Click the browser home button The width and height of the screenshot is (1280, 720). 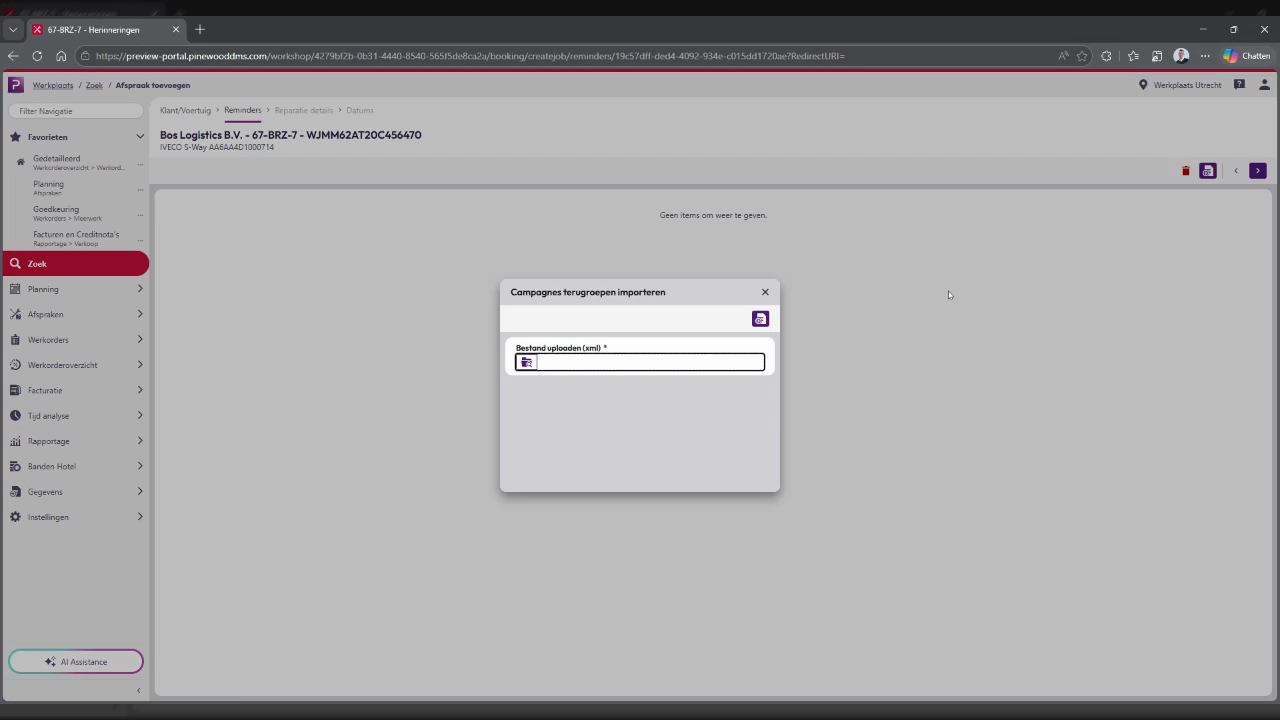(61, 56)
